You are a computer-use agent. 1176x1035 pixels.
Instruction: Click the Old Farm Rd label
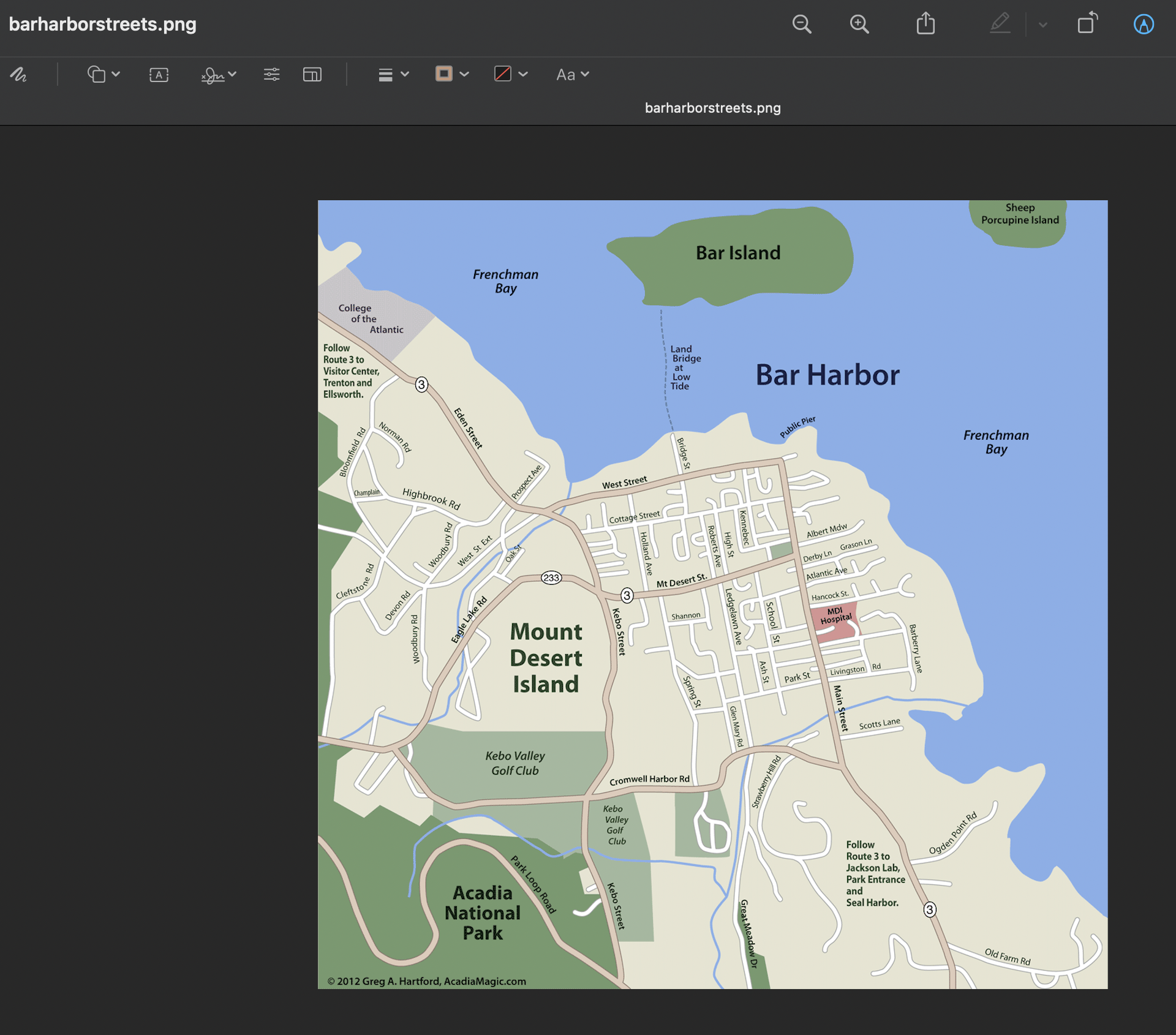tap(1008, 957)
